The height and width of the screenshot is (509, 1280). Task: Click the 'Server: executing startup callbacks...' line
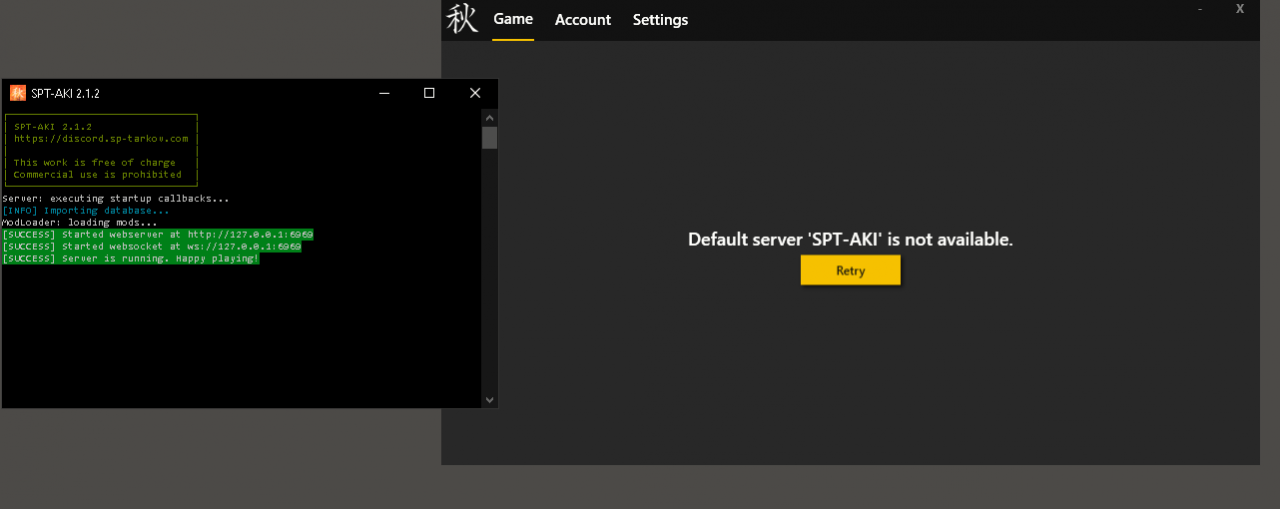point(116,199)
